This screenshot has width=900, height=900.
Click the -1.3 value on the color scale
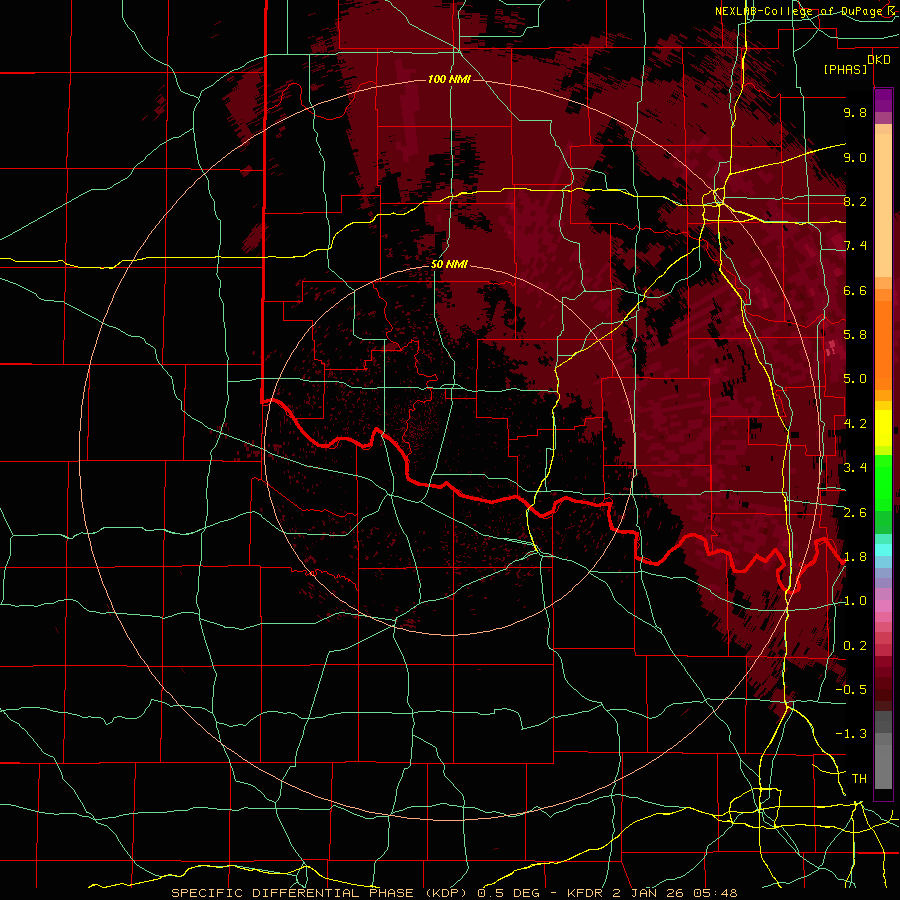(x=851, y=734)
